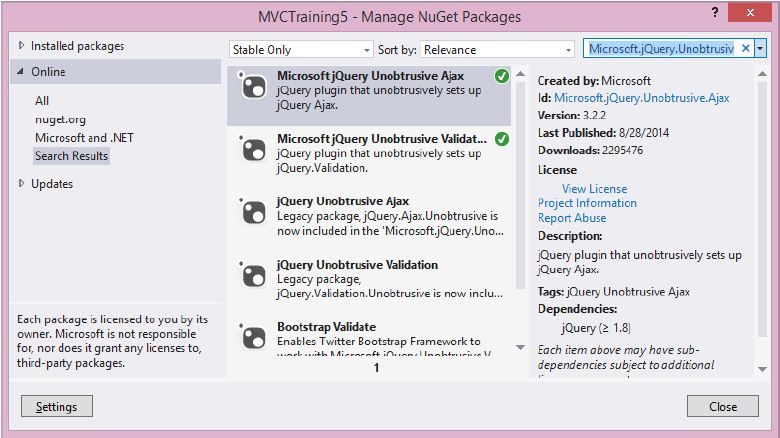Click the Close button
The height and width of the screenshot is (438, 780).
pyautogui.click(x=723, y=406)
